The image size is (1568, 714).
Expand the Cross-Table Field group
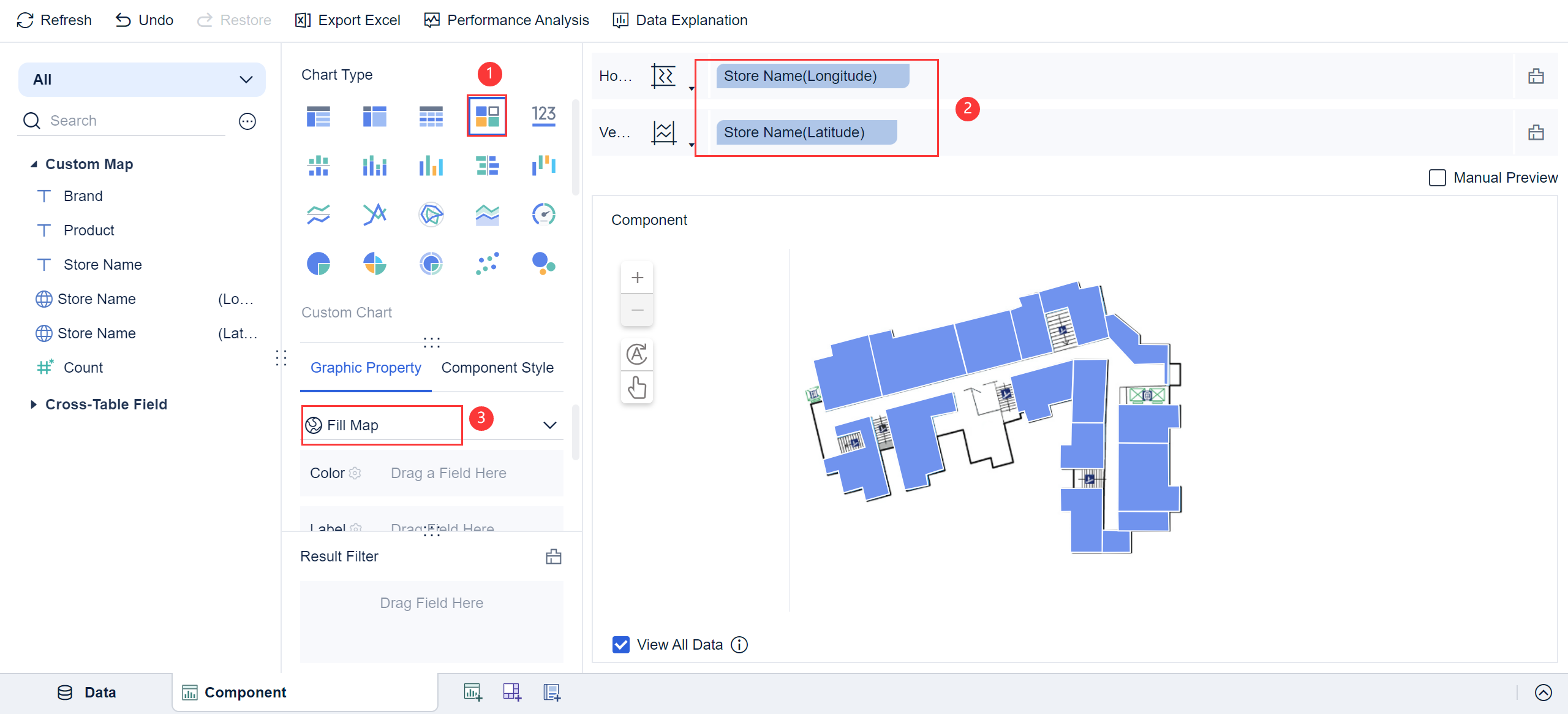[x=34, y=404]
